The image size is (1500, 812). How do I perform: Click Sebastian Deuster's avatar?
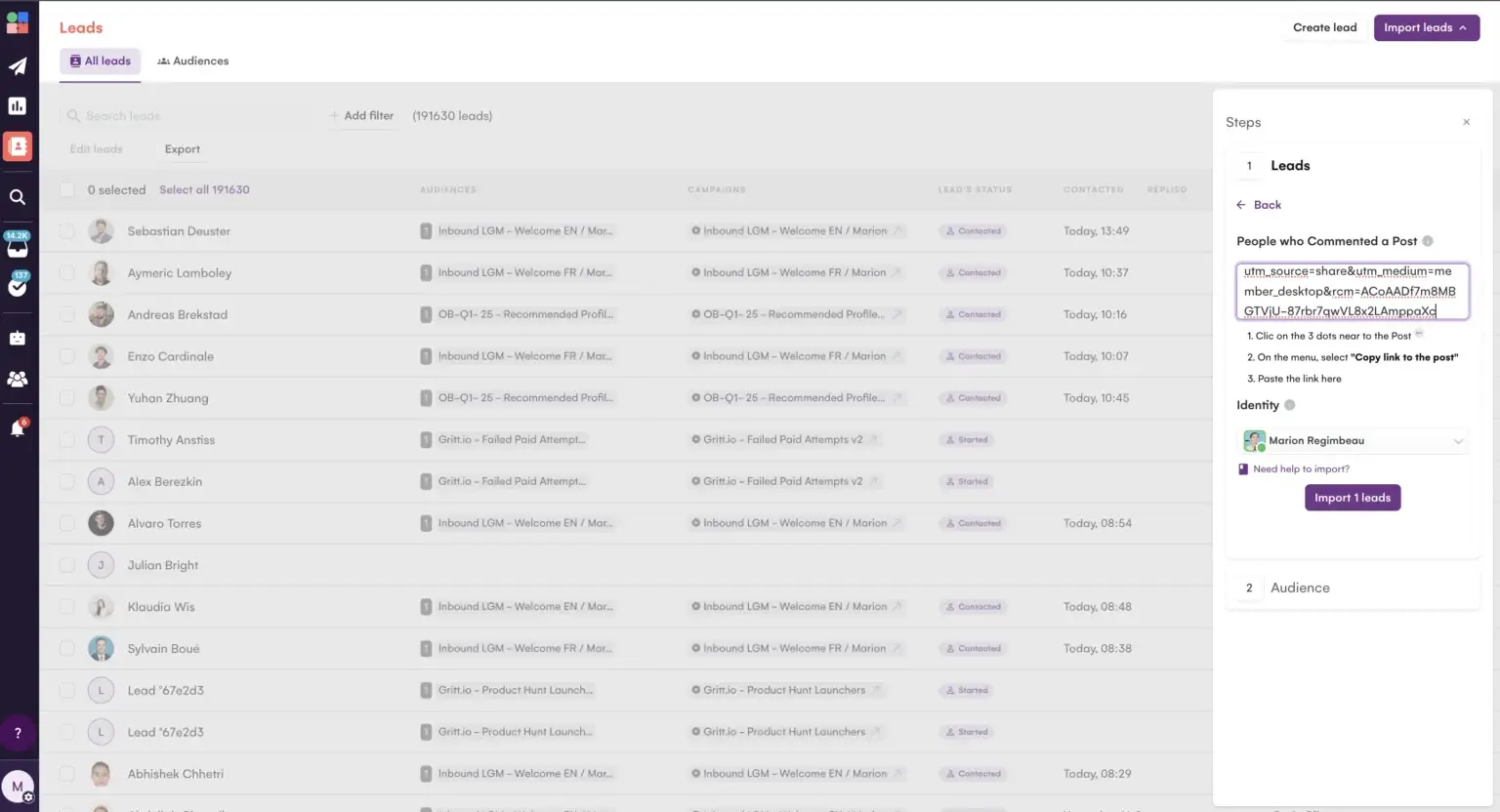(x=101, y=231)
